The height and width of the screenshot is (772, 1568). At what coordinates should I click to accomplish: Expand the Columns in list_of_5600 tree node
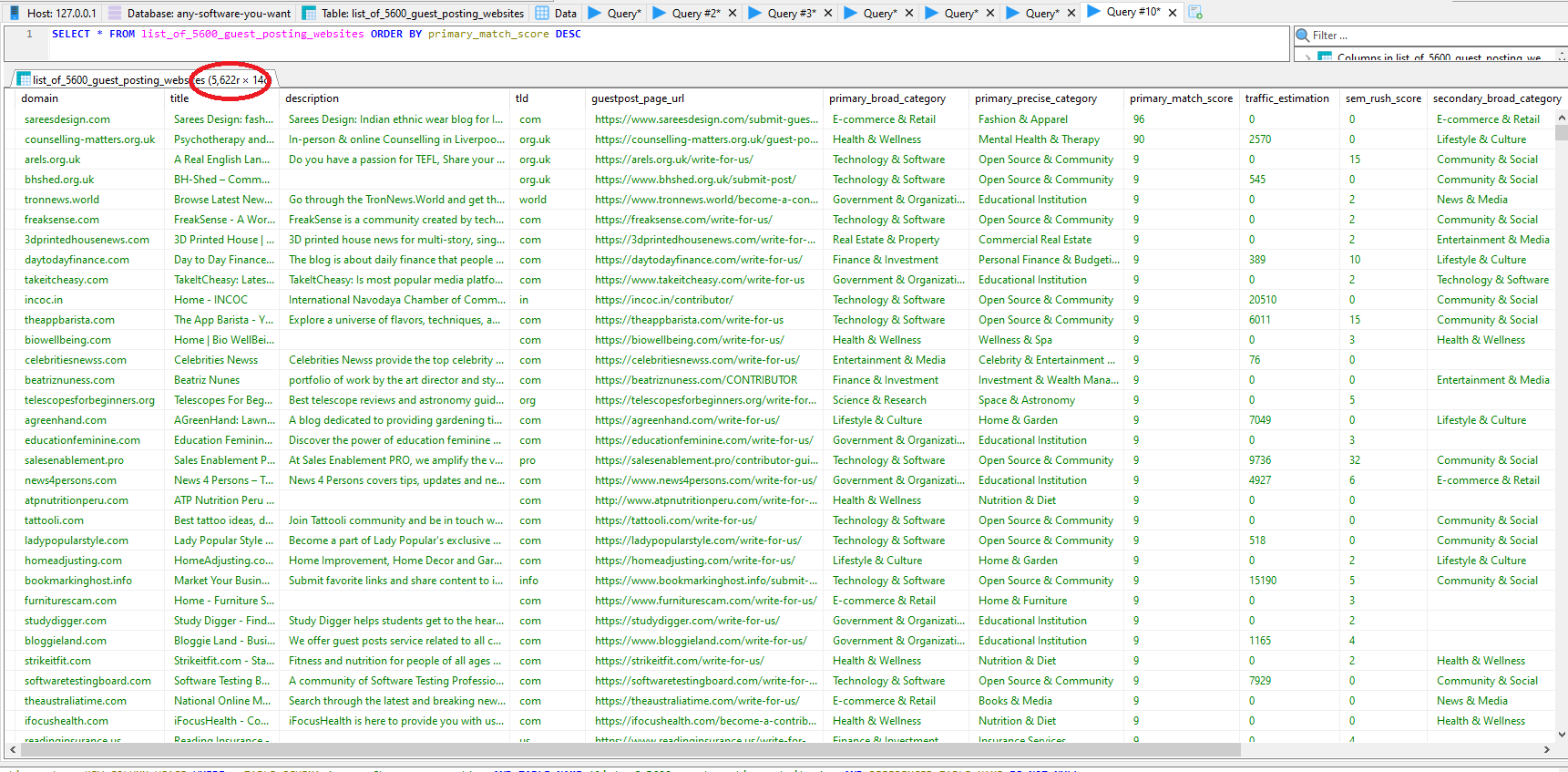coord(1308,57)
